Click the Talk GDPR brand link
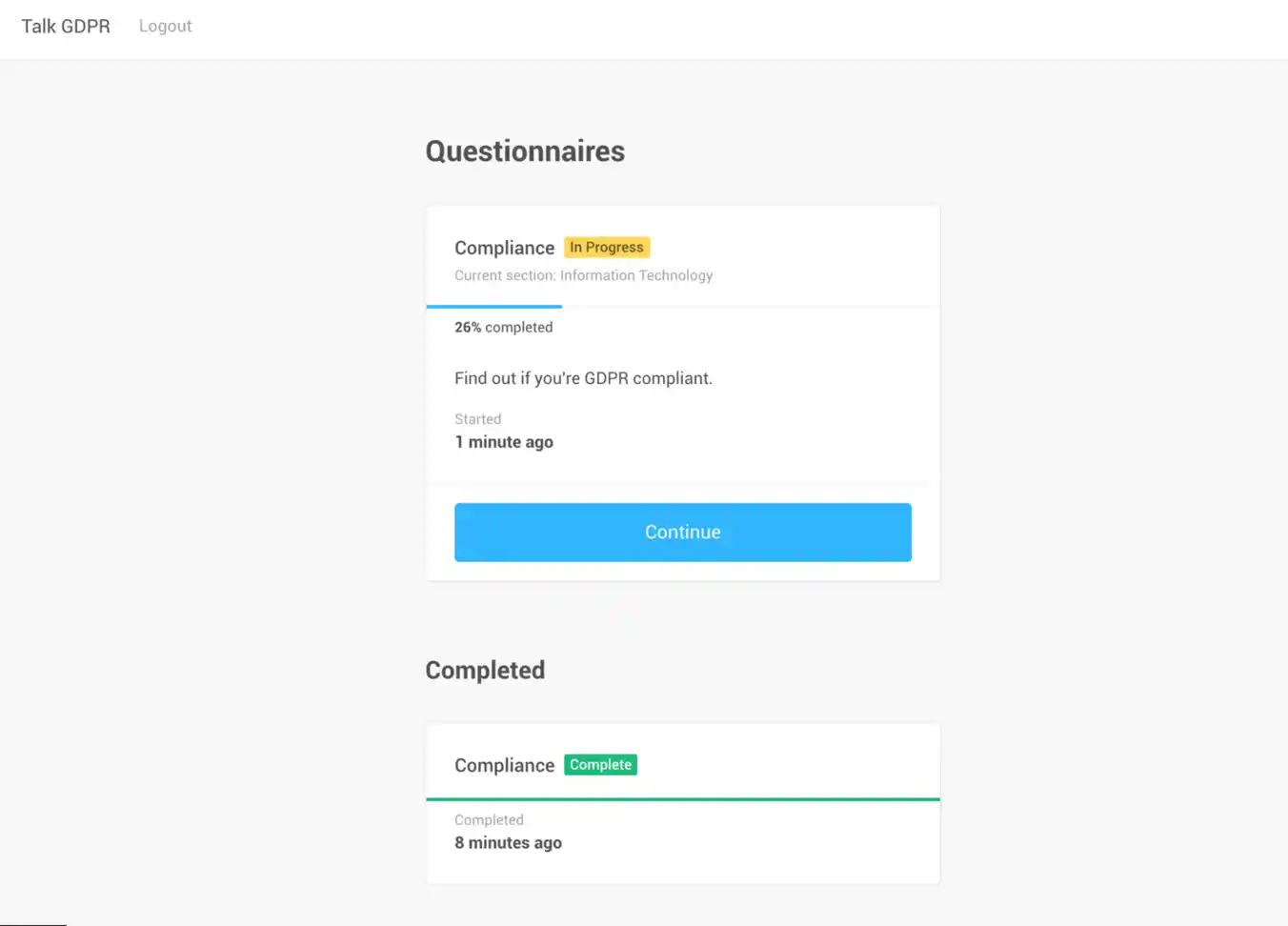The image size is (1288, 926). (66, 27)
